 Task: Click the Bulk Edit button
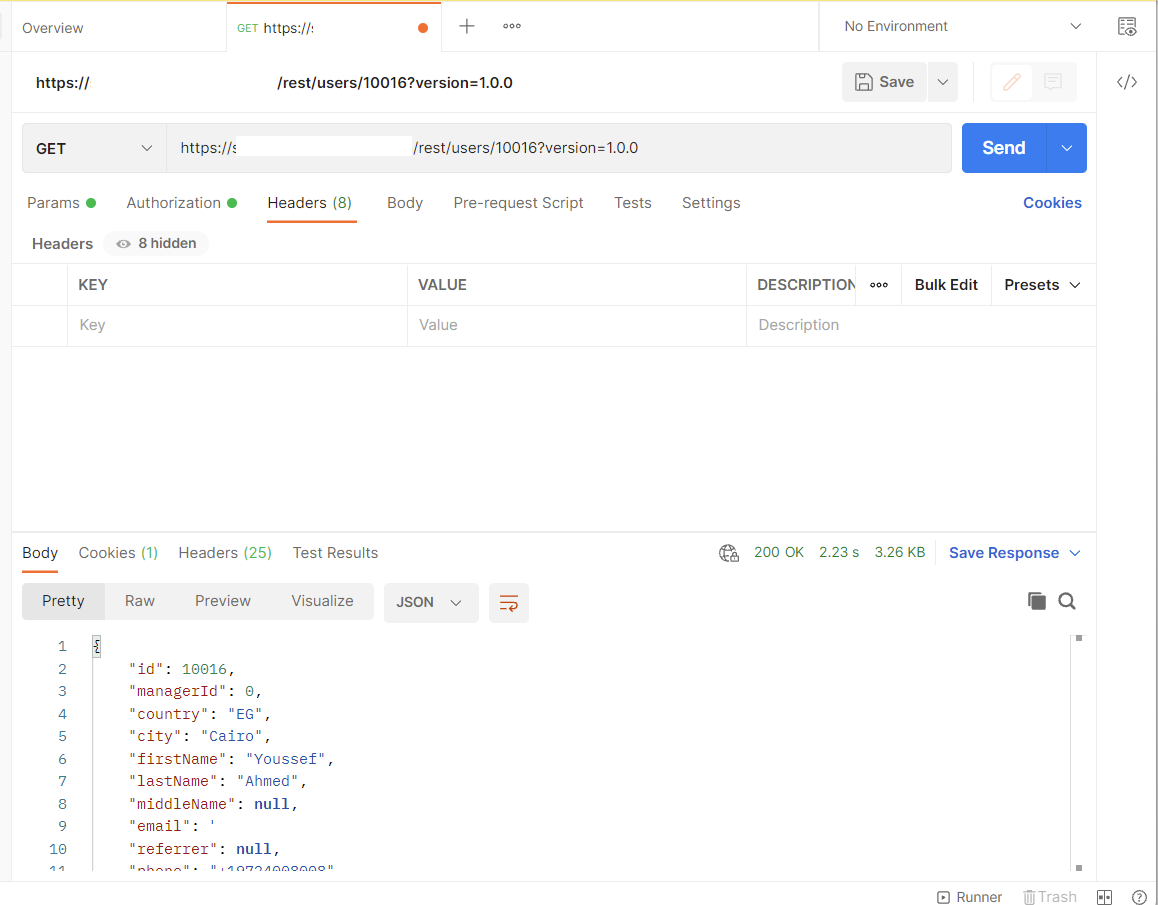coord(946,285)
